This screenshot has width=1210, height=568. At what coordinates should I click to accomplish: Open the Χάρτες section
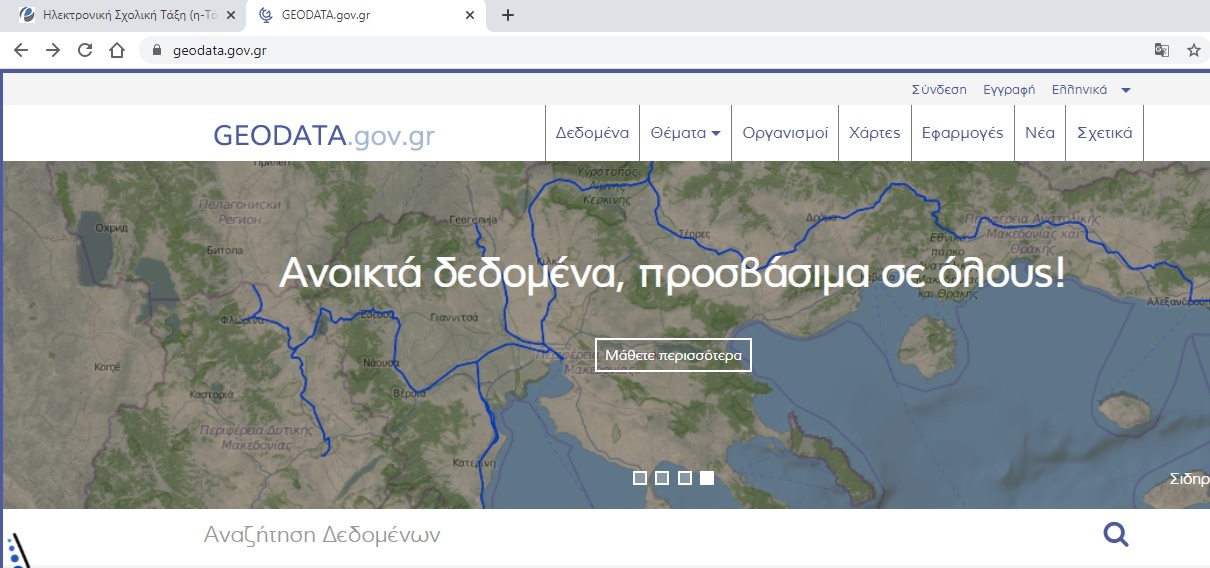point(874,133)
